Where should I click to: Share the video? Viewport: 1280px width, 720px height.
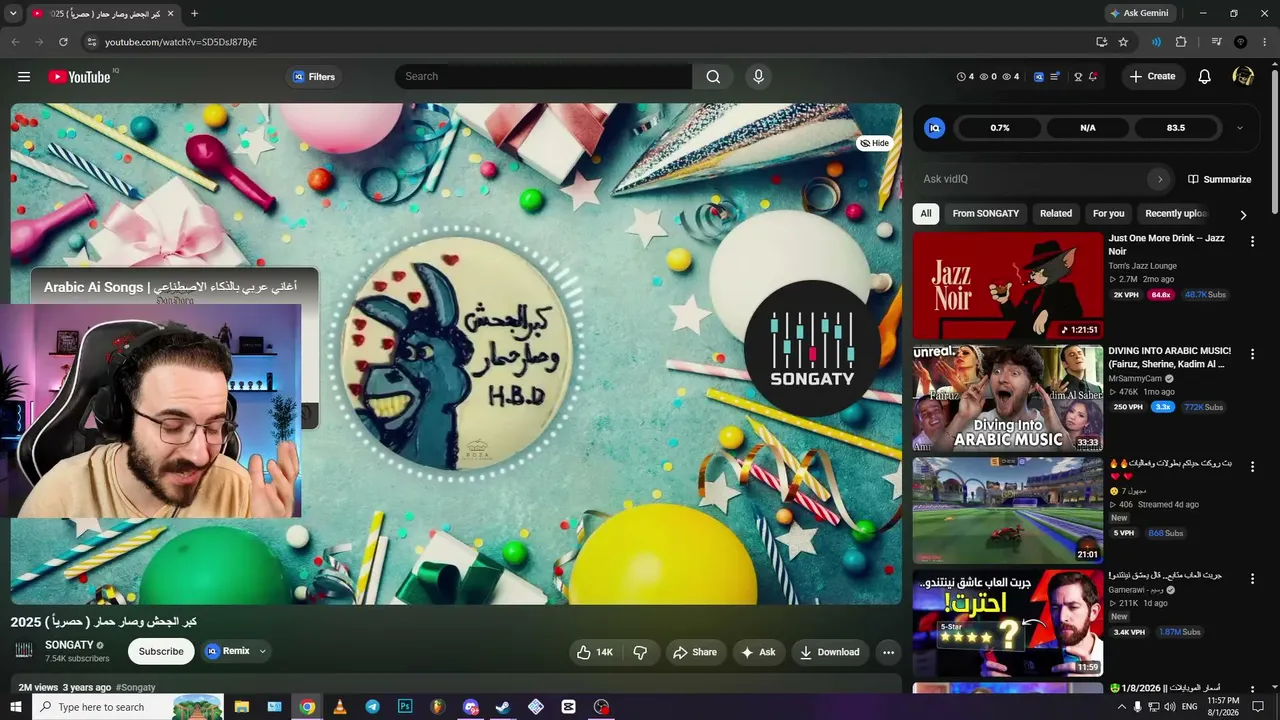694,652
